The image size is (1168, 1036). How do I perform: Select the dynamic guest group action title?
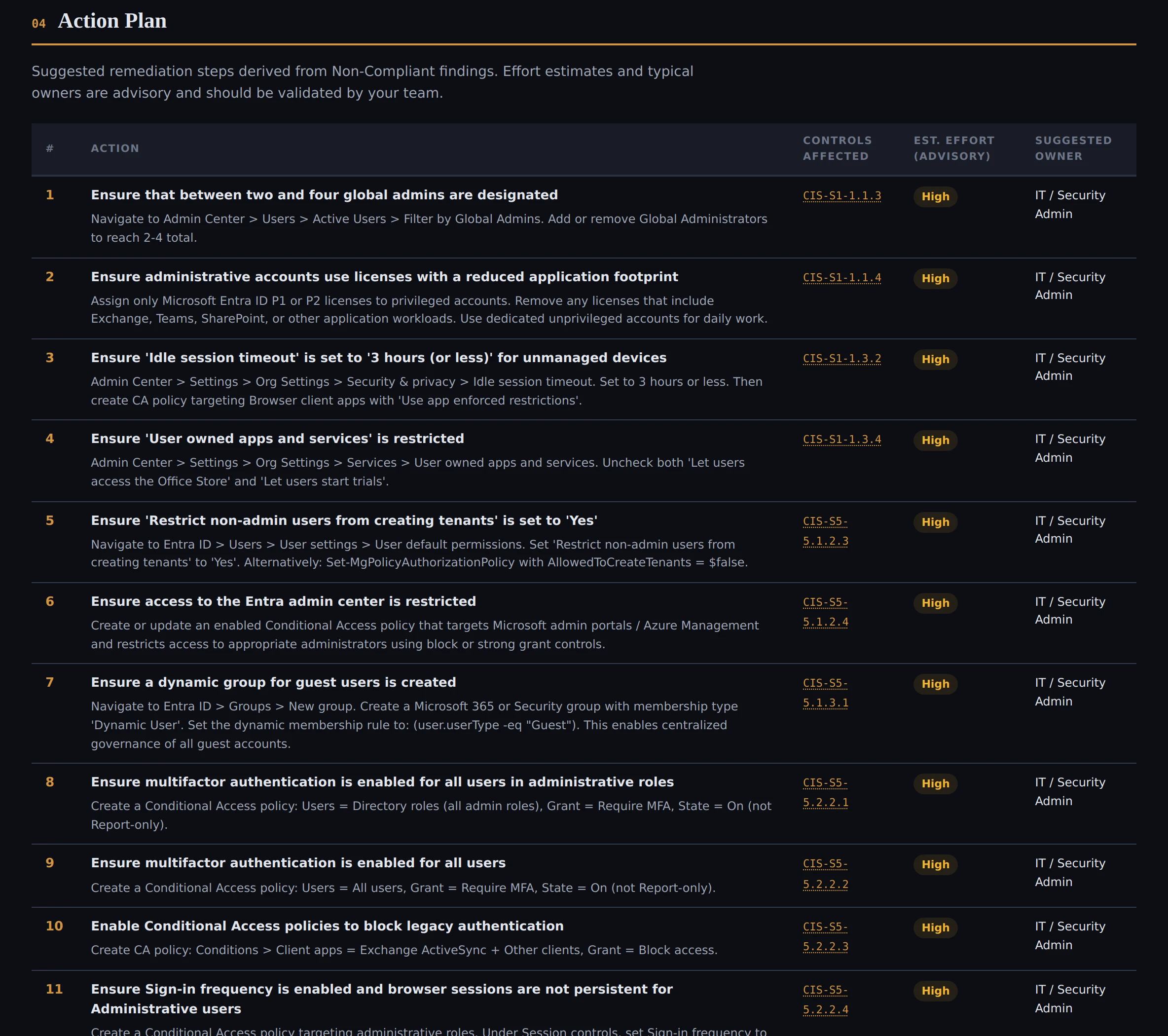coord(273,682)
